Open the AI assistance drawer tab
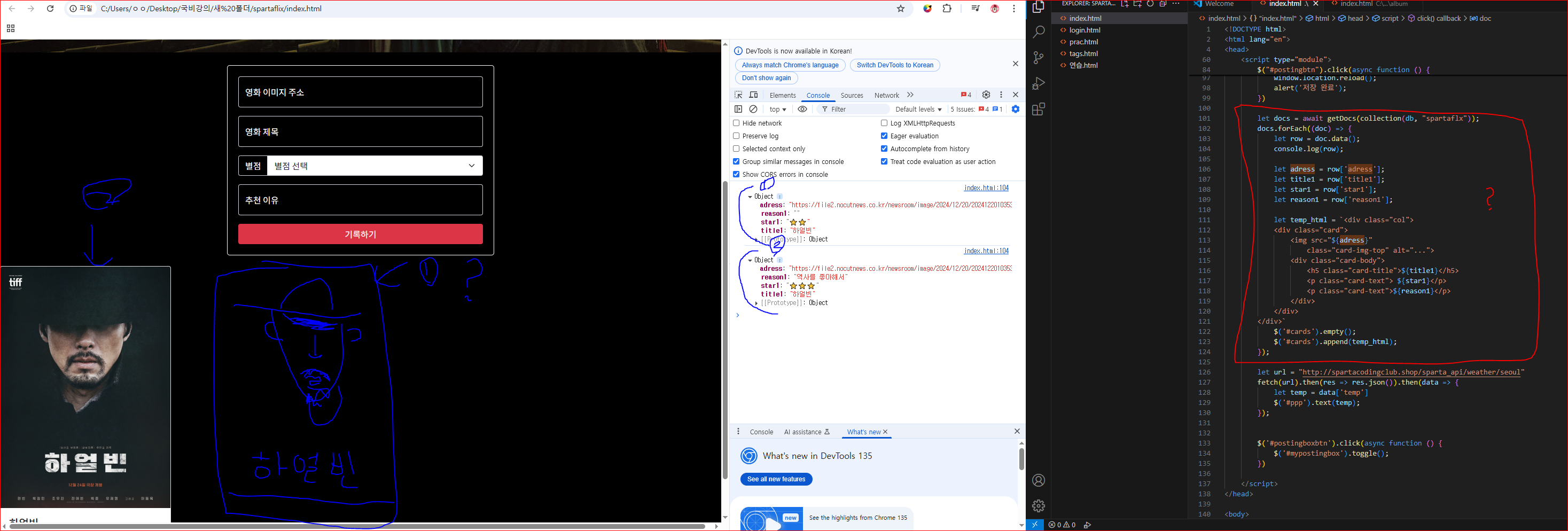The height and width of the screenshot is (531, 1568). pos(807,432)
